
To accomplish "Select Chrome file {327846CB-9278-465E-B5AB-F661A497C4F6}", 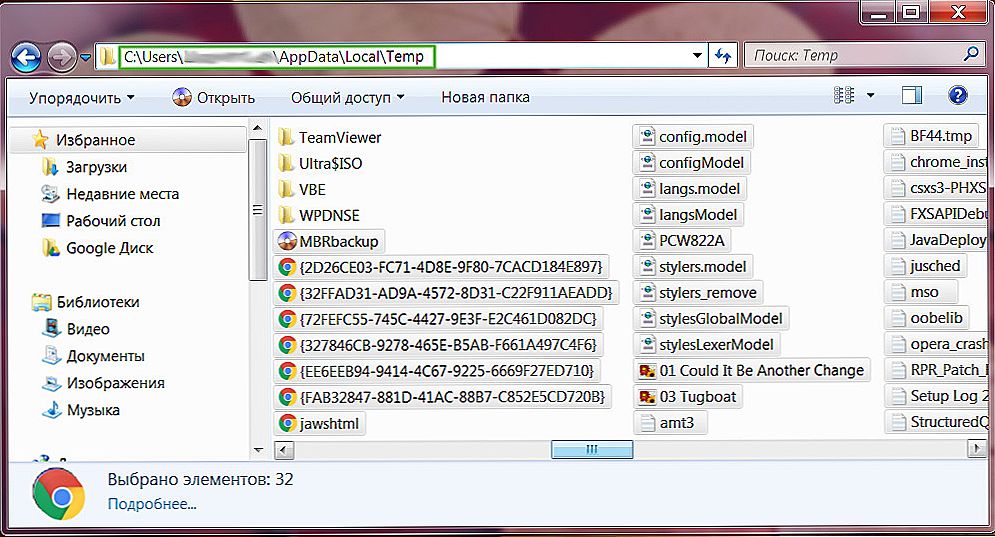I will tap(438, 345).
